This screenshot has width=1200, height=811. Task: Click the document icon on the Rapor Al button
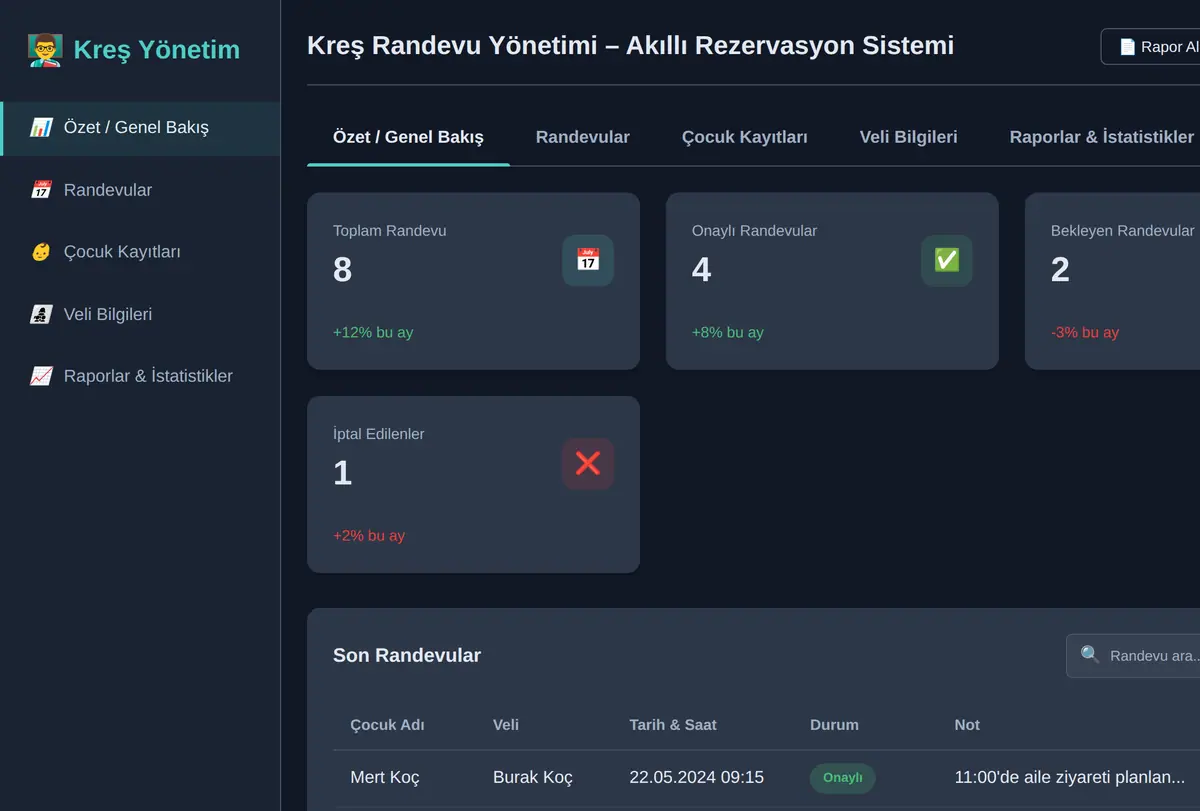[x=1127, y=47]
